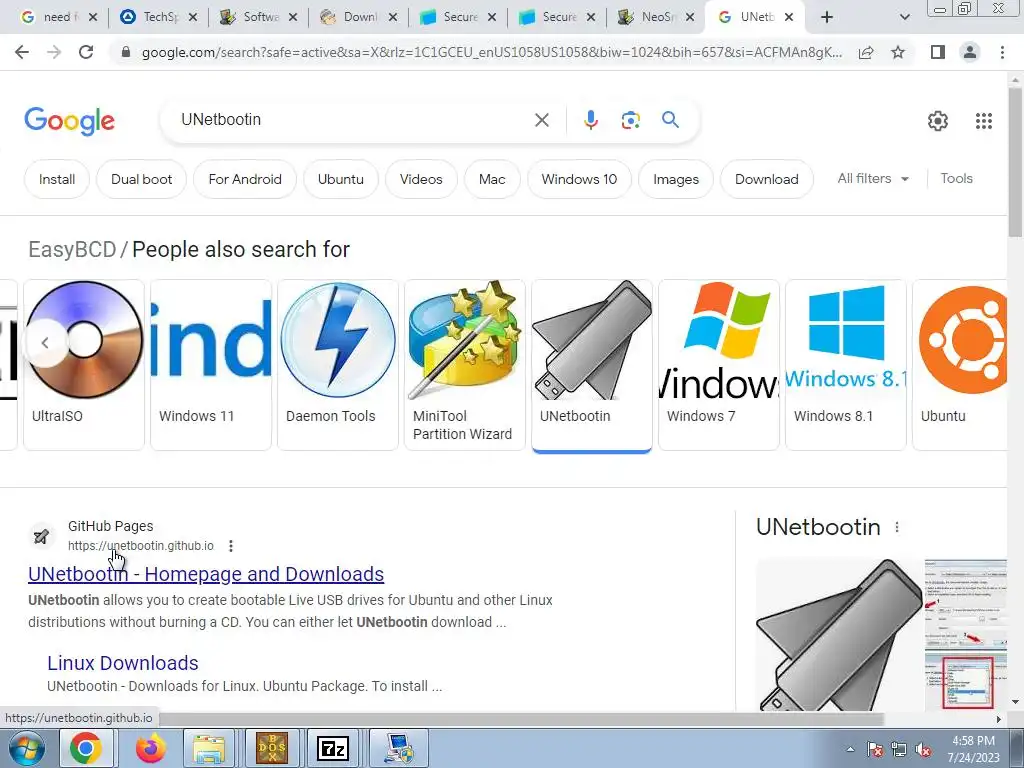Open the Windows Start menu
This screenshot has width=1024, height=768.
[x=26, y=748]
